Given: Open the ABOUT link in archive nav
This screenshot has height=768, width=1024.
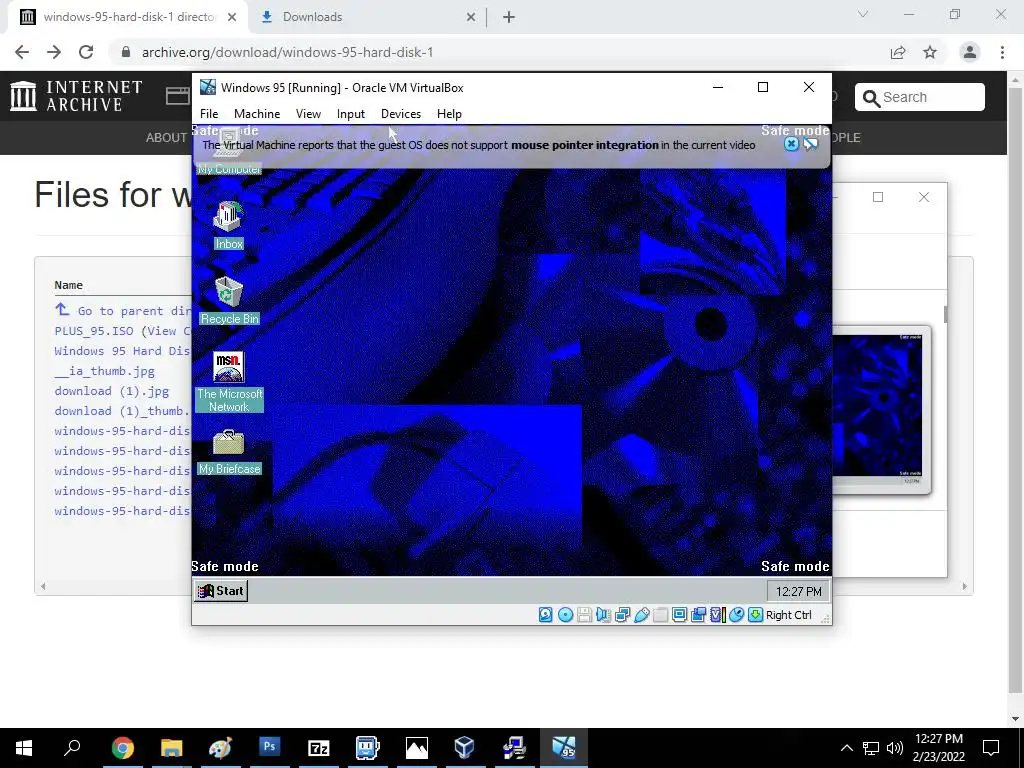Looking at the screenshot, I should click(x=166, y=138).
